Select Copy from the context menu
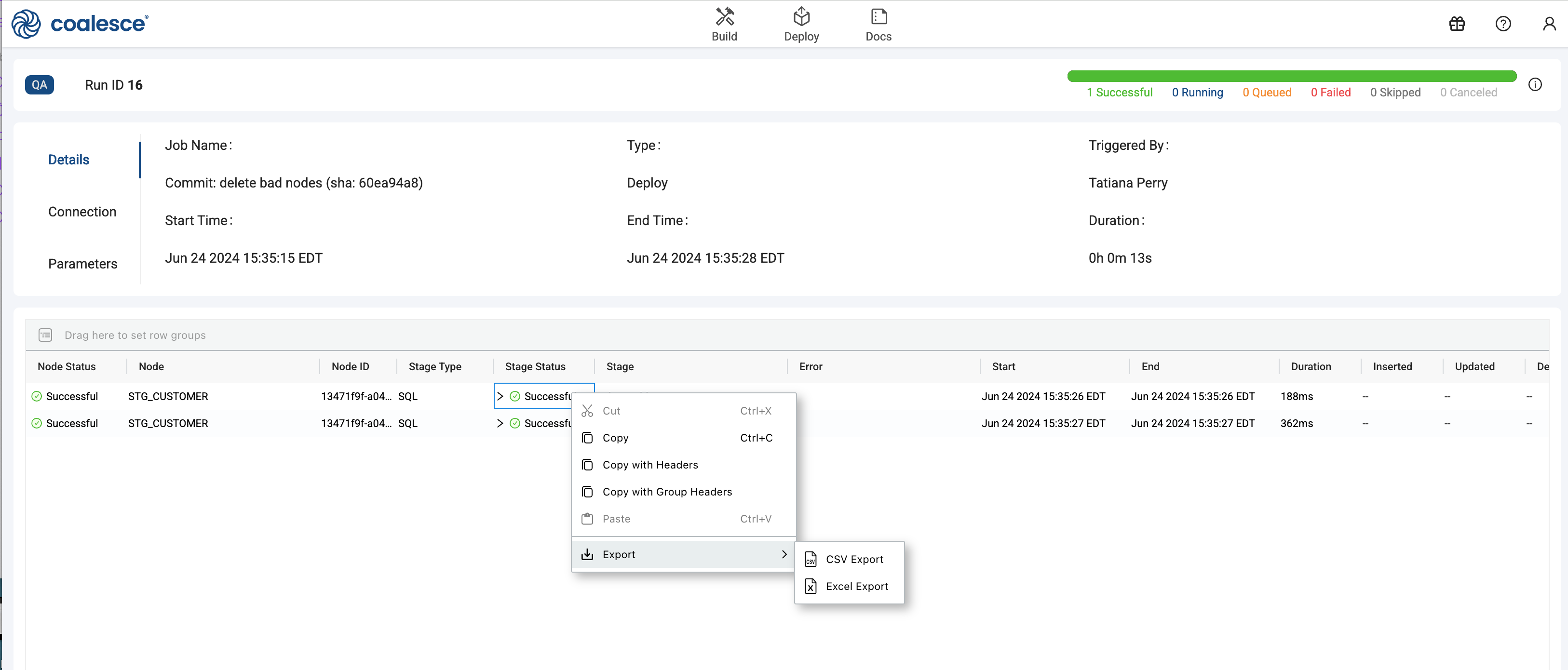Image resolution: width=1568 pixels, height=670 pixels. 683,438
